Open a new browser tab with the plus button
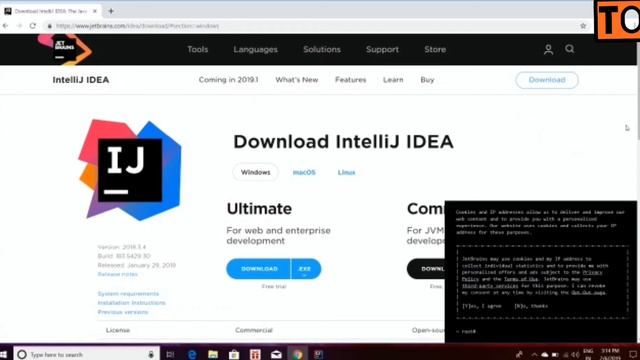Screen dimensions: 640x360 point(111,11)
